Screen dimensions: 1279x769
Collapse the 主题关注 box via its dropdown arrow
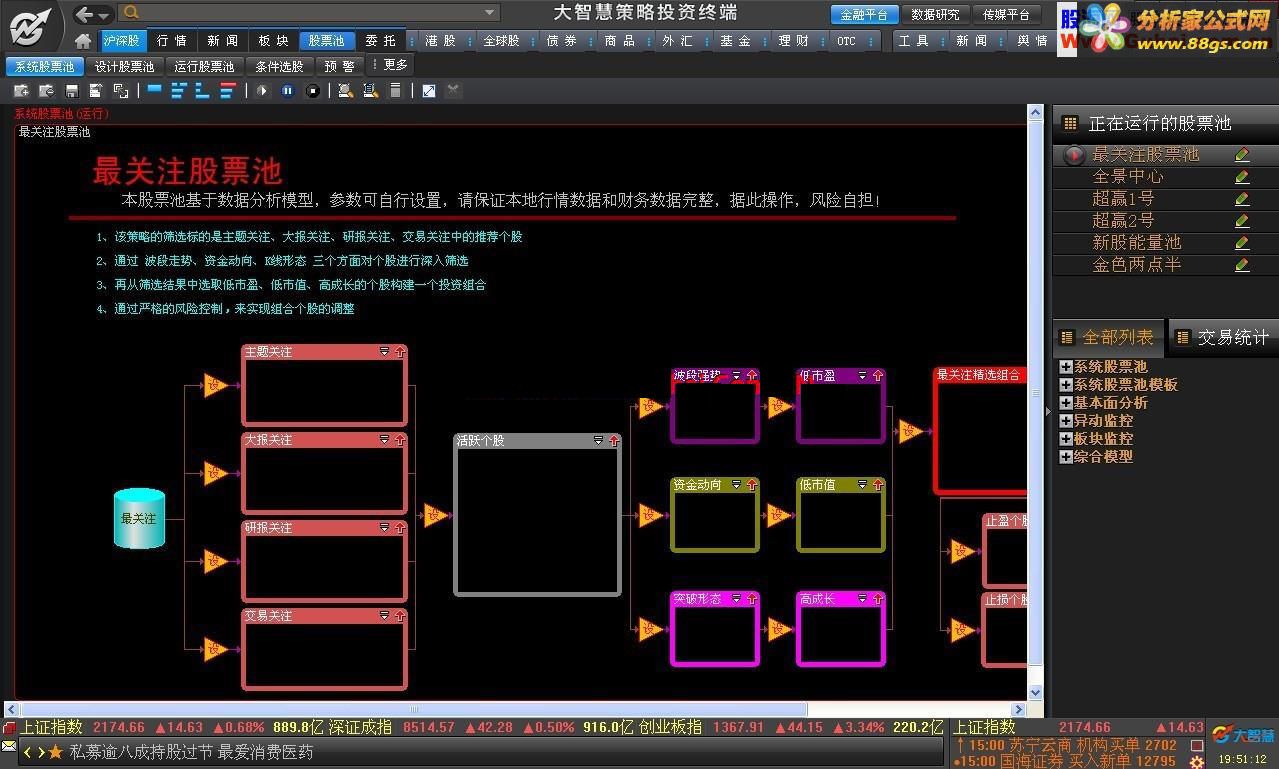click(384, 352)
